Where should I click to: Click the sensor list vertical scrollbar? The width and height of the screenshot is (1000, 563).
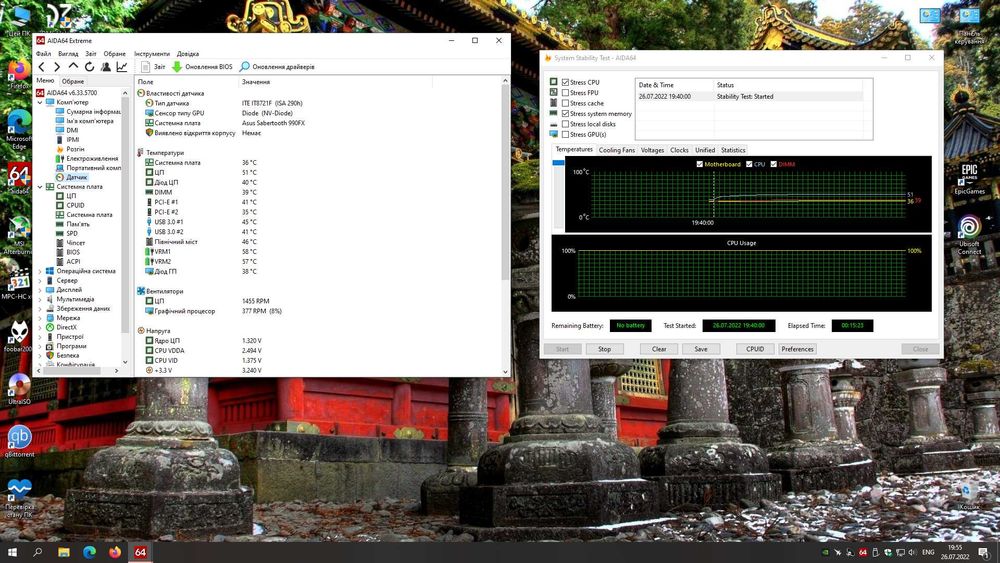tap(505, 182)
